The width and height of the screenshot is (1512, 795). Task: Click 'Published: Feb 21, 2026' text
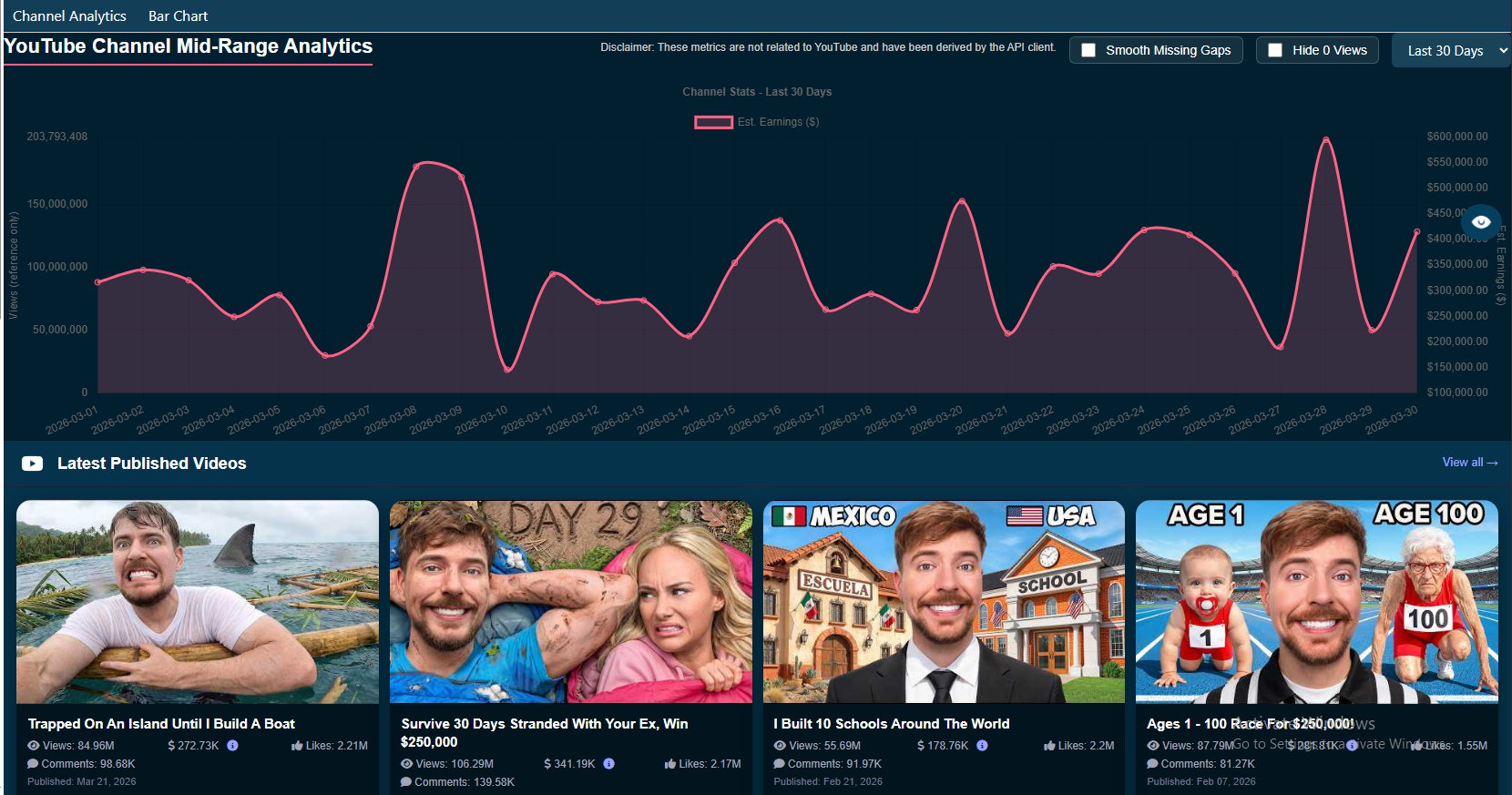pos(828,781)
